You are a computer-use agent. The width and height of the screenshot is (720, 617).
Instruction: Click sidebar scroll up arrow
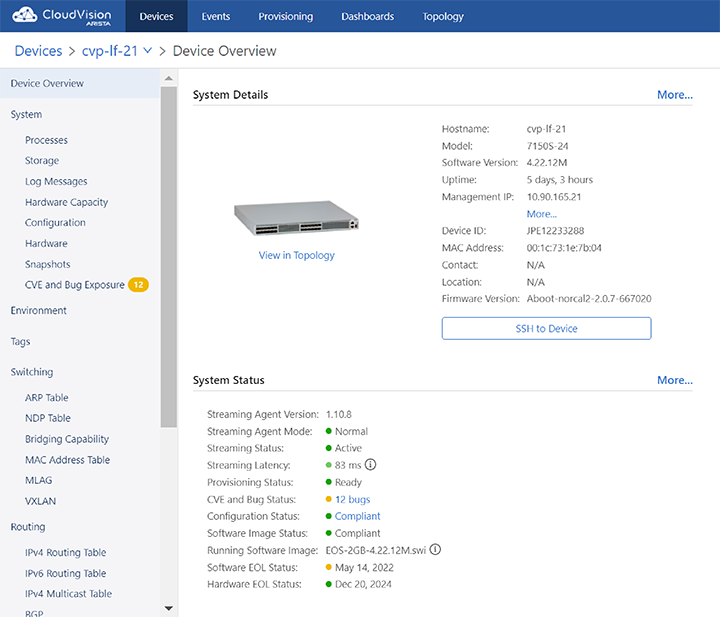pos(169,79)
